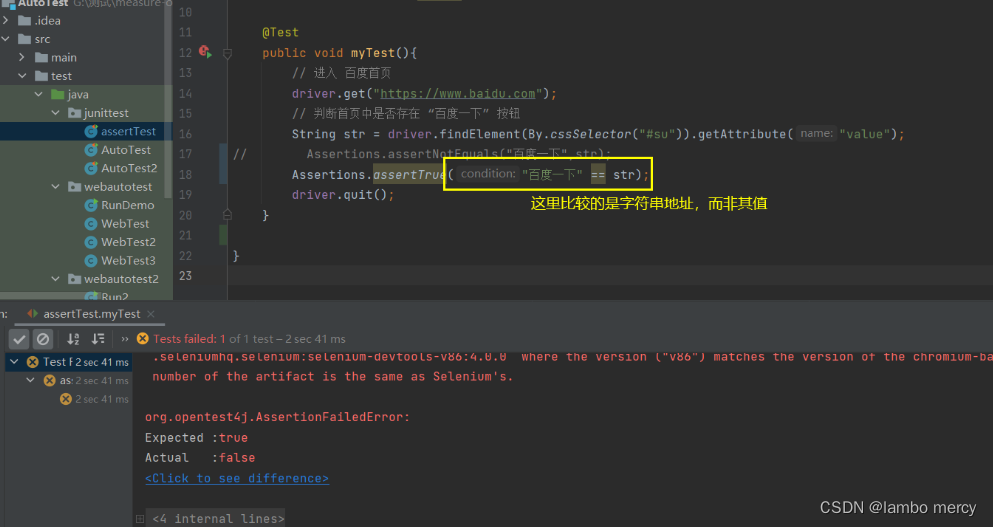
Task: Click the project tree vertical scrollbar
Action: point(168,101)
